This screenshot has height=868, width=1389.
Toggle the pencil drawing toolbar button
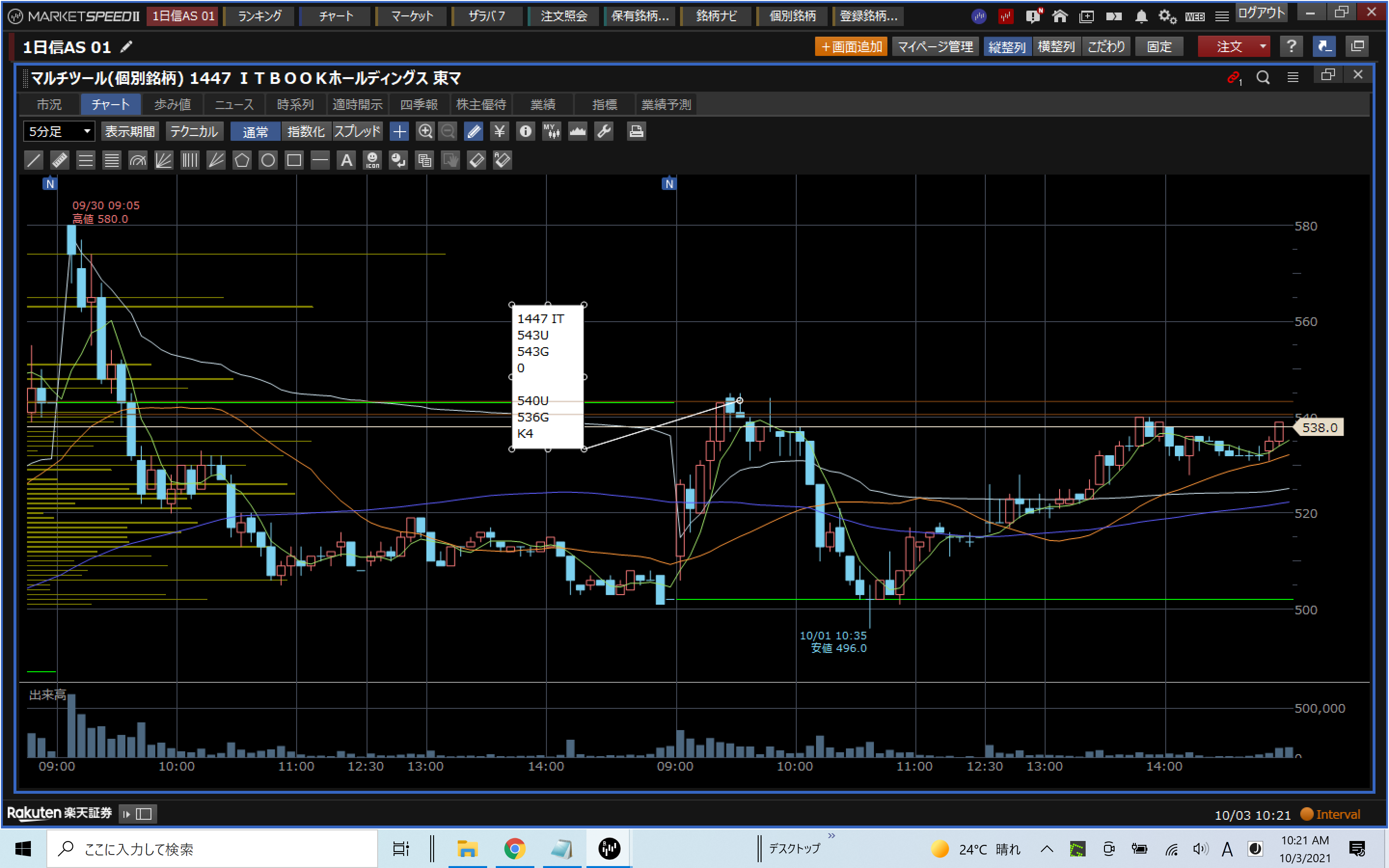pyautogui.click(x=474, y=132)
